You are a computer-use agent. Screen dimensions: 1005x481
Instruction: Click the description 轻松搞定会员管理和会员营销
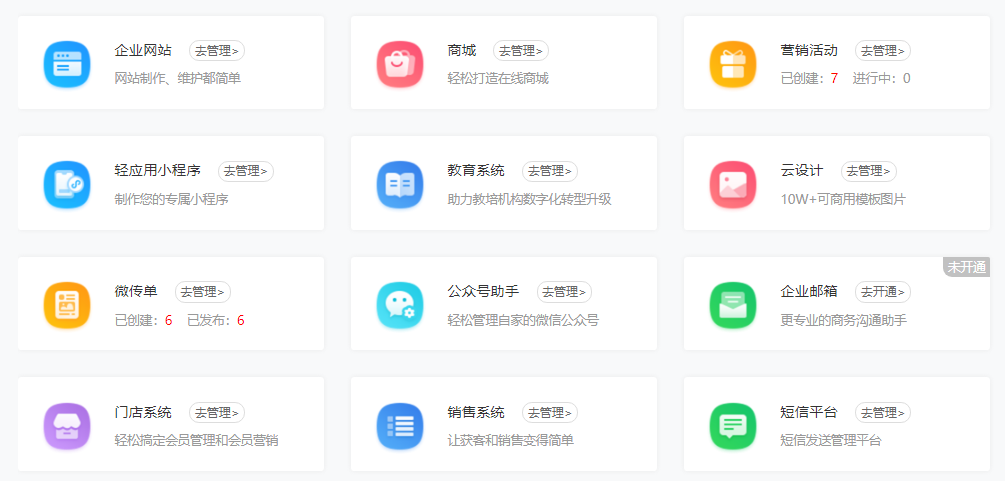coord(196,441)
